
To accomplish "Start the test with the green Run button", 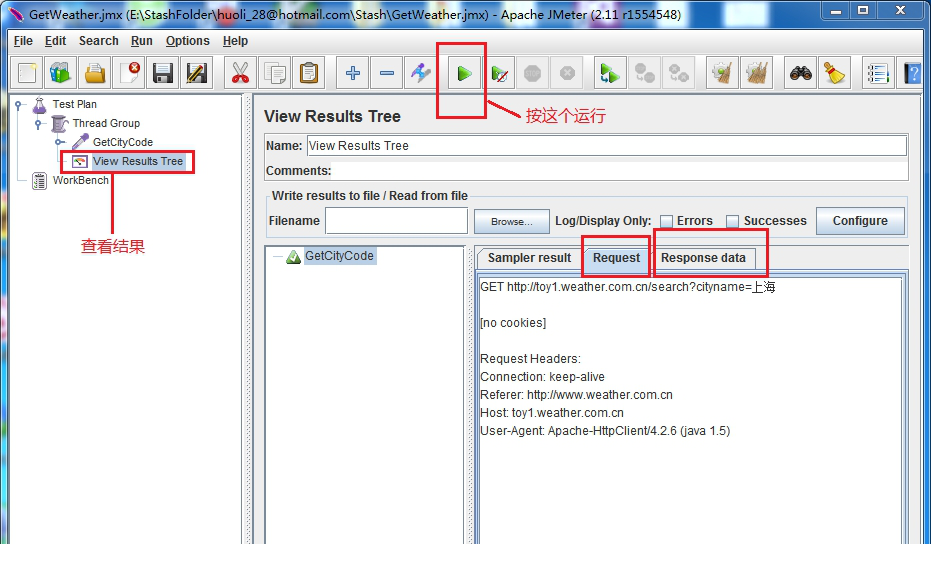I will point(464,73).
